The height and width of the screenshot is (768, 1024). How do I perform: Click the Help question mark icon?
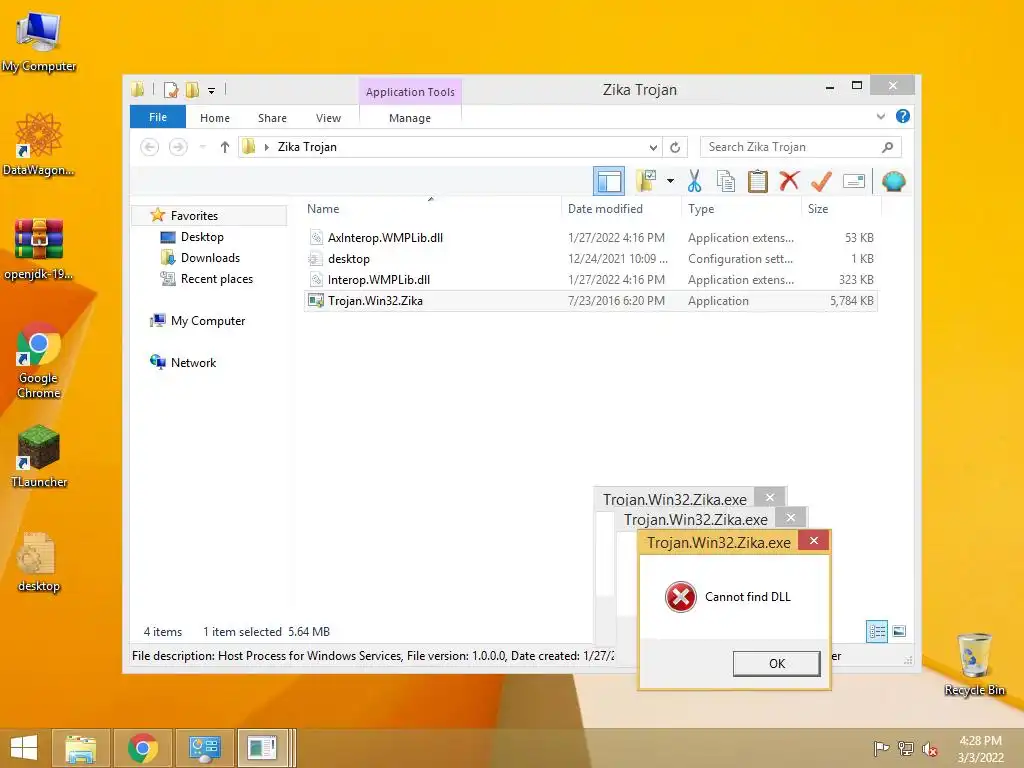pyautogui.click(x=903, y=116)
